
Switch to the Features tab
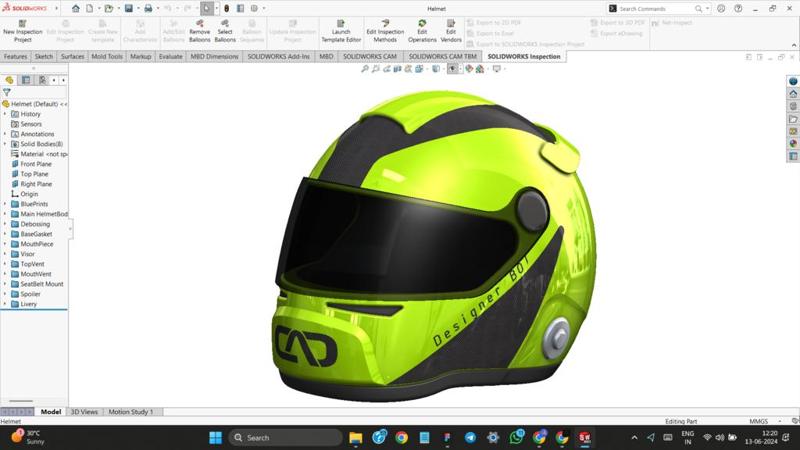tap(15, 56)
